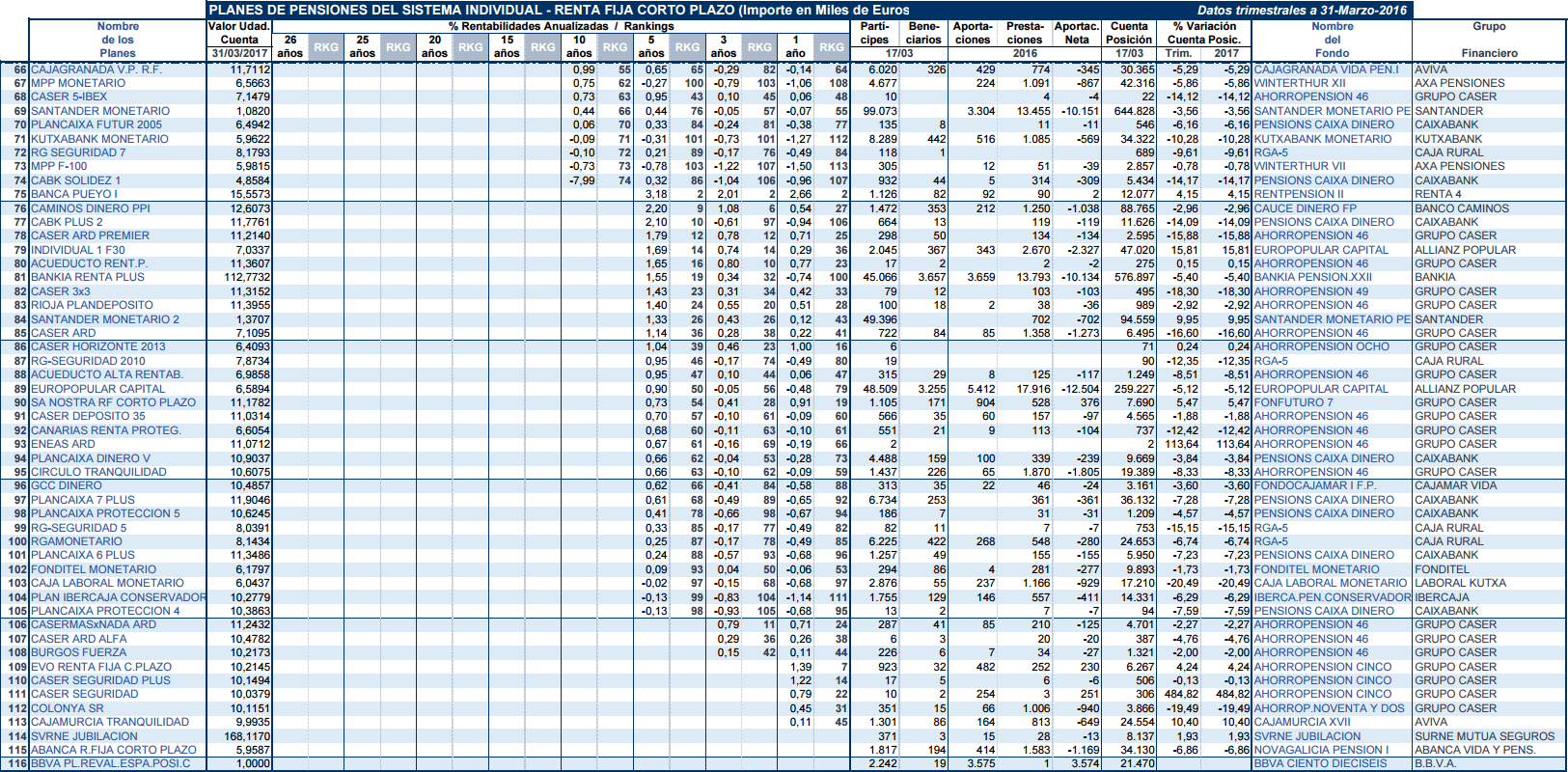Click plan CANARIAS RENTA PROTEG.
The width and height of the screenshot is (1568, 772).
pos(106,430)
